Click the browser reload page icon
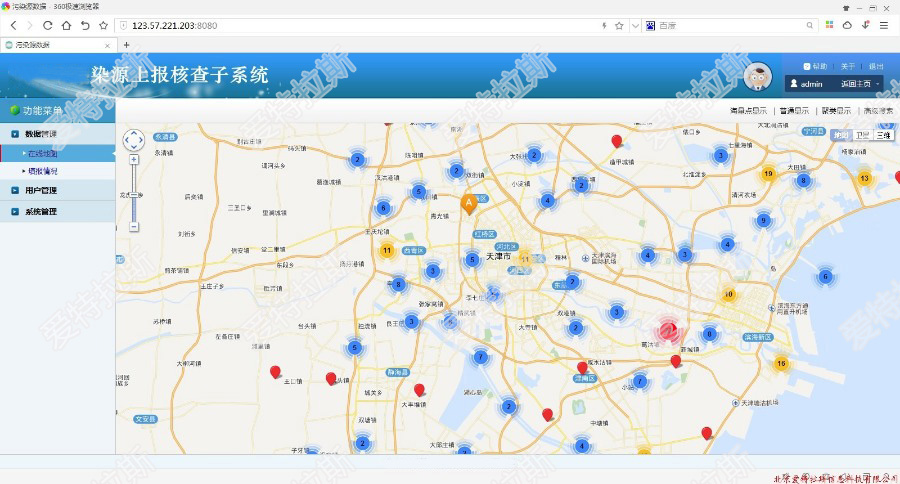This screenshot has height=484, width=900. point(47,25)
